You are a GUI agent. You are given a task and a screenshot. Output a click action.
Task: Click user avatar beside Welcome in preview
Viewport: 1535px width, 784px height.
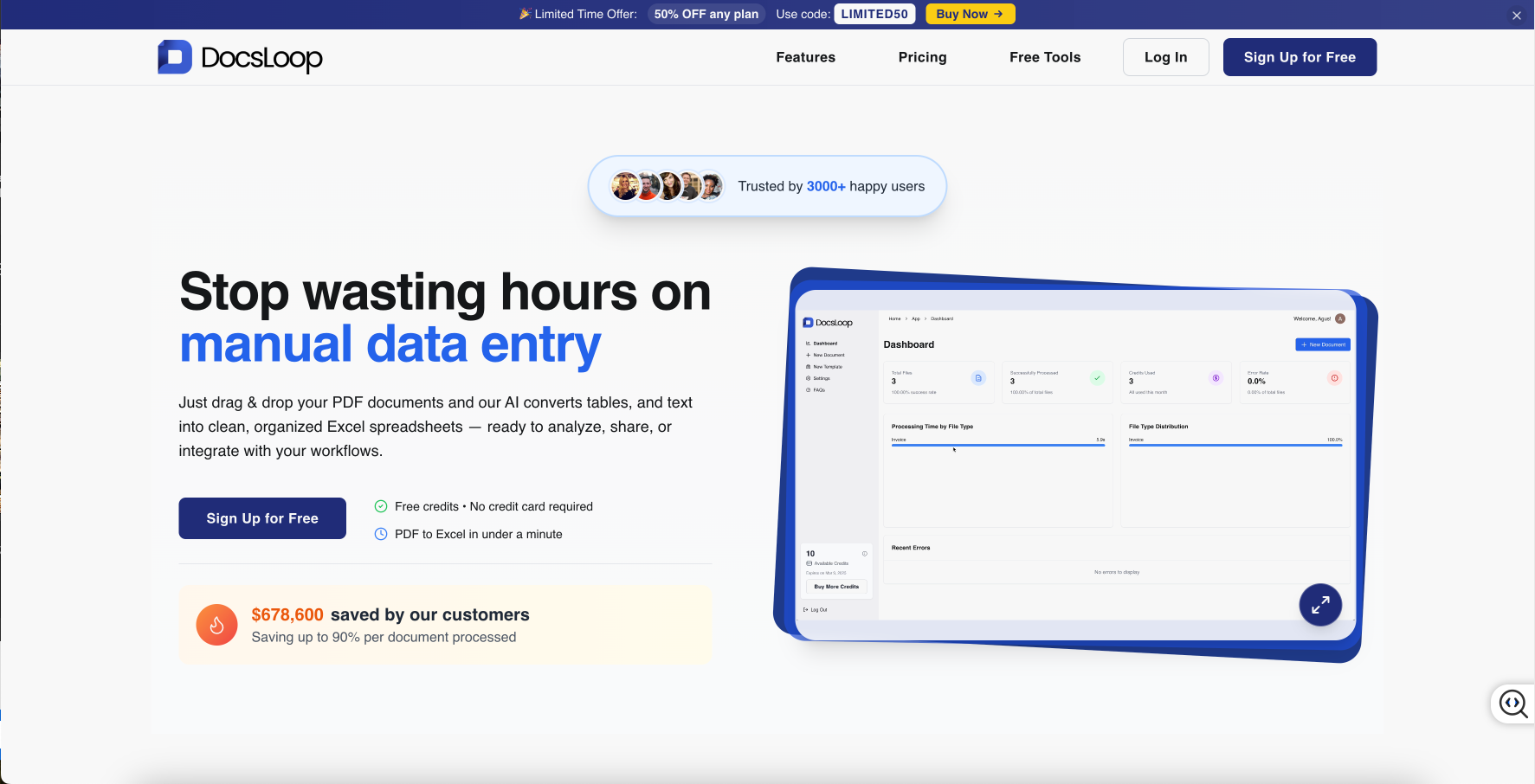point(1340,318)
